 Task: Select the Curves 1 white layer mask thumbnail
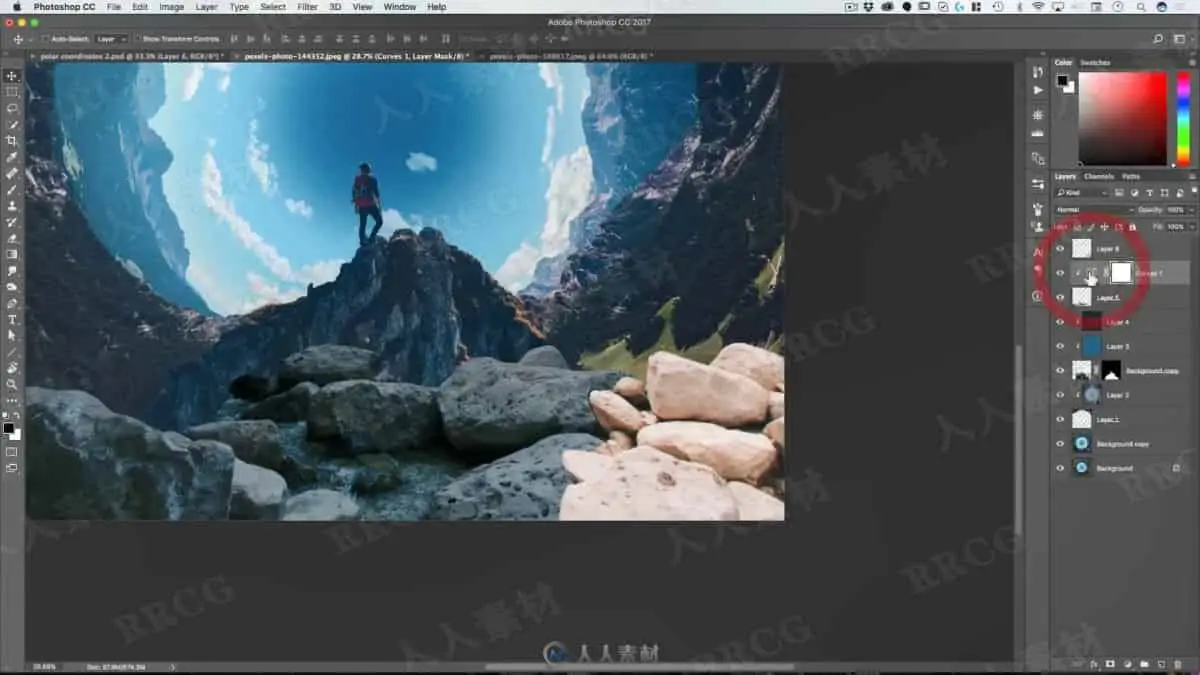click(1121, 272)
